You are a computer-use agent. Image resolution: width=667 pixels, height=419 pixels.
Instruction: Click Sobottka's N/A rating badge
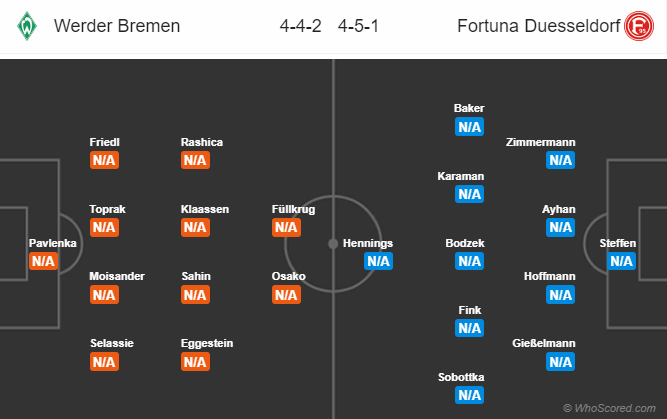pos(469,395)
